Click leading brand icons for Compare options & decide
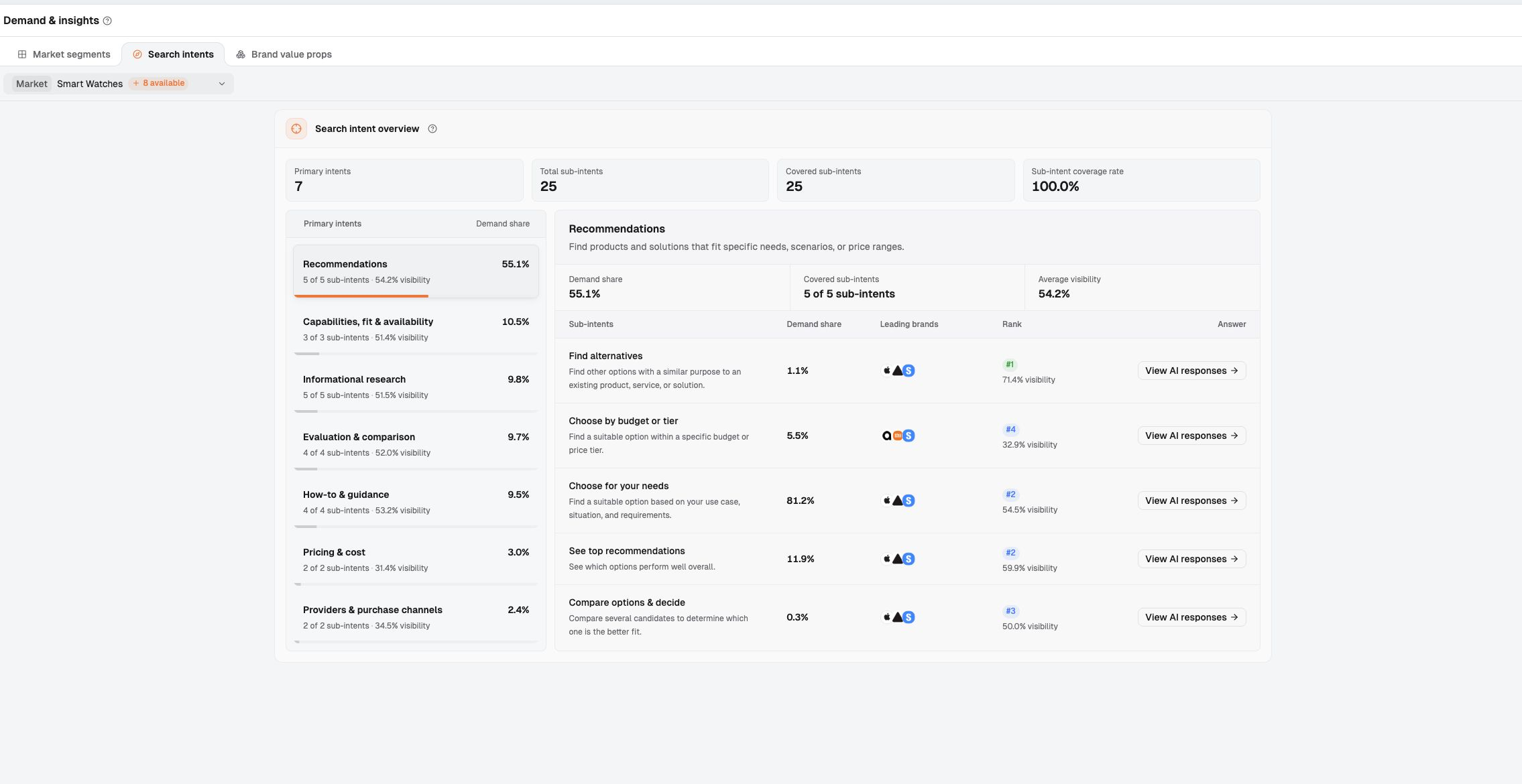The height and width of the screenshot is (784, 1522). pos(898,617)
